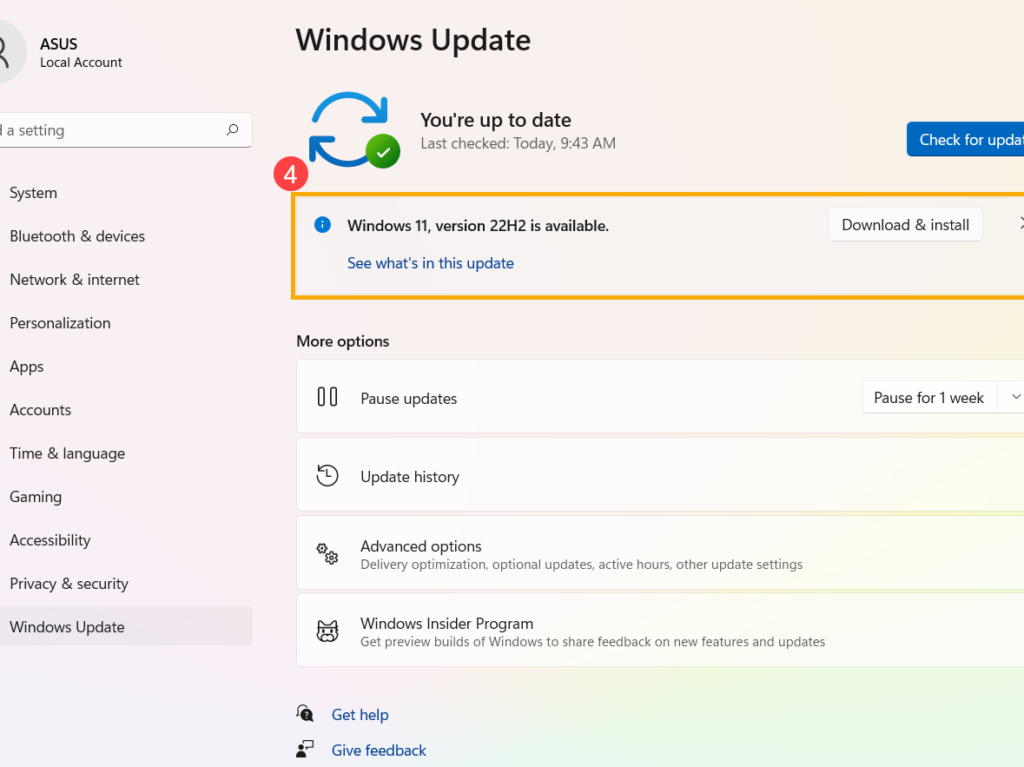Screen dimensions: 1024x767
Task: Click the blue info icon for 22H2
Action: (x=322, y=225)
